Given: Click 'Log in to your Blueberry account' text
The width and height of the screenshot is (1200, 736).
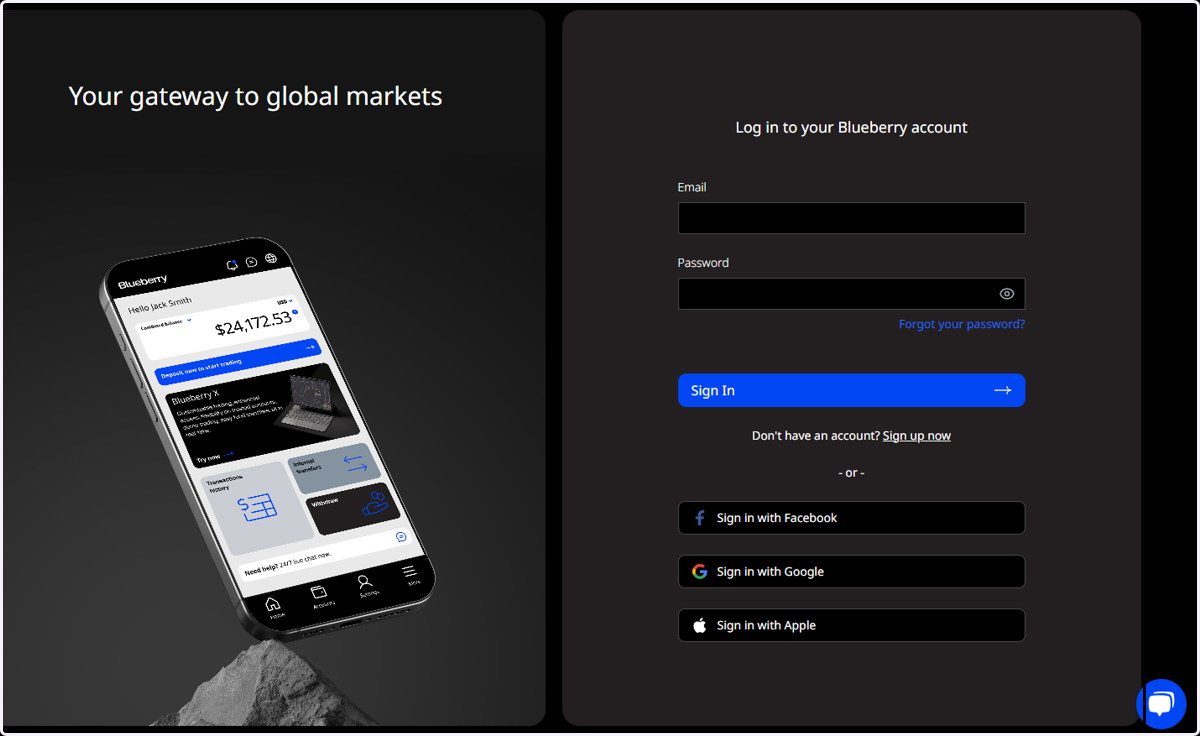Looking at the screenshot, I should [x=851, y=127].
